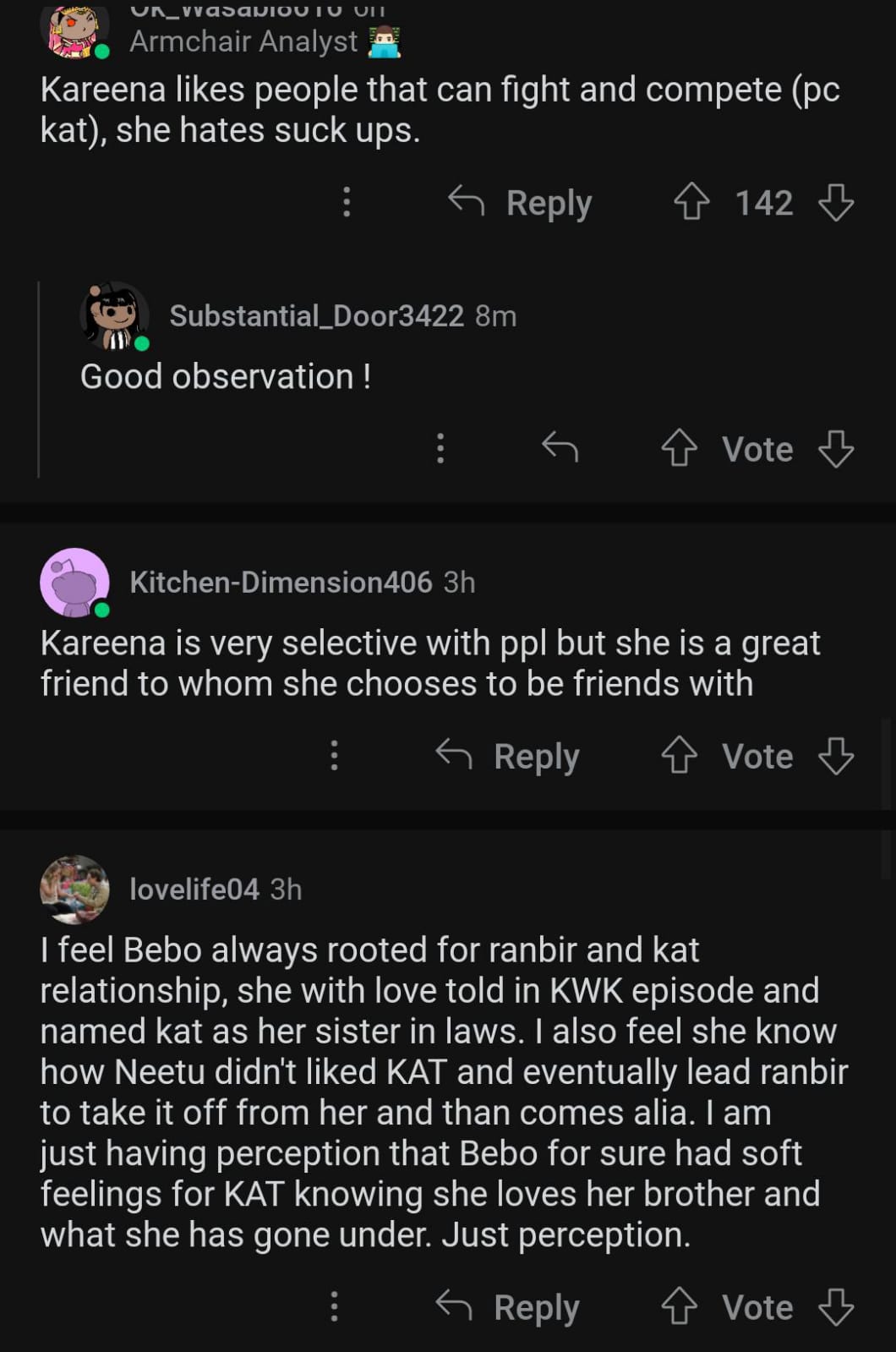Reply to lovelife04's comment
The image size is (896, 1352).
click(508, 1306)
